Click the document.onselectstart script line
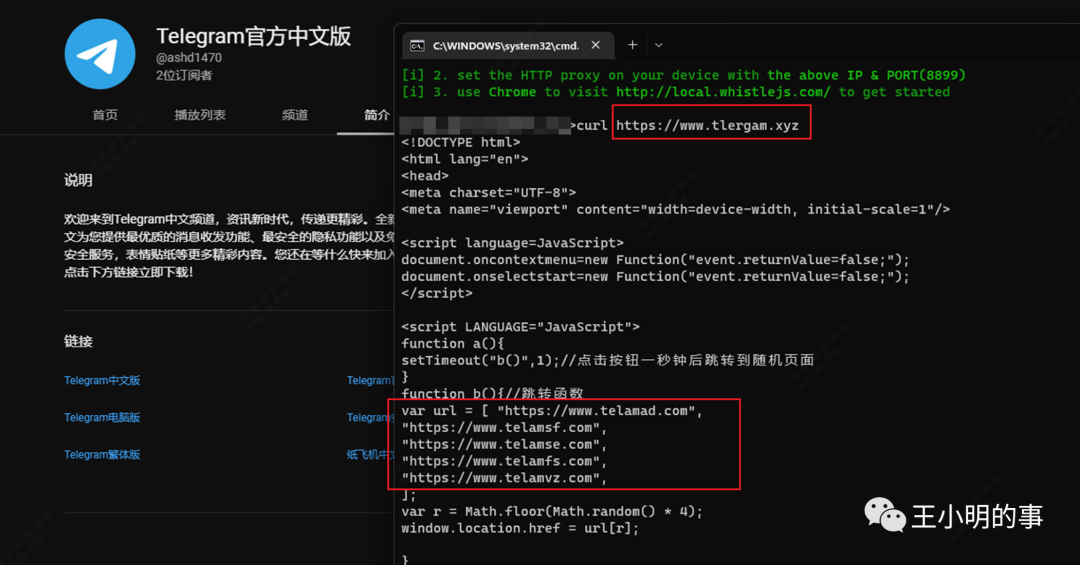 (655, 277)
